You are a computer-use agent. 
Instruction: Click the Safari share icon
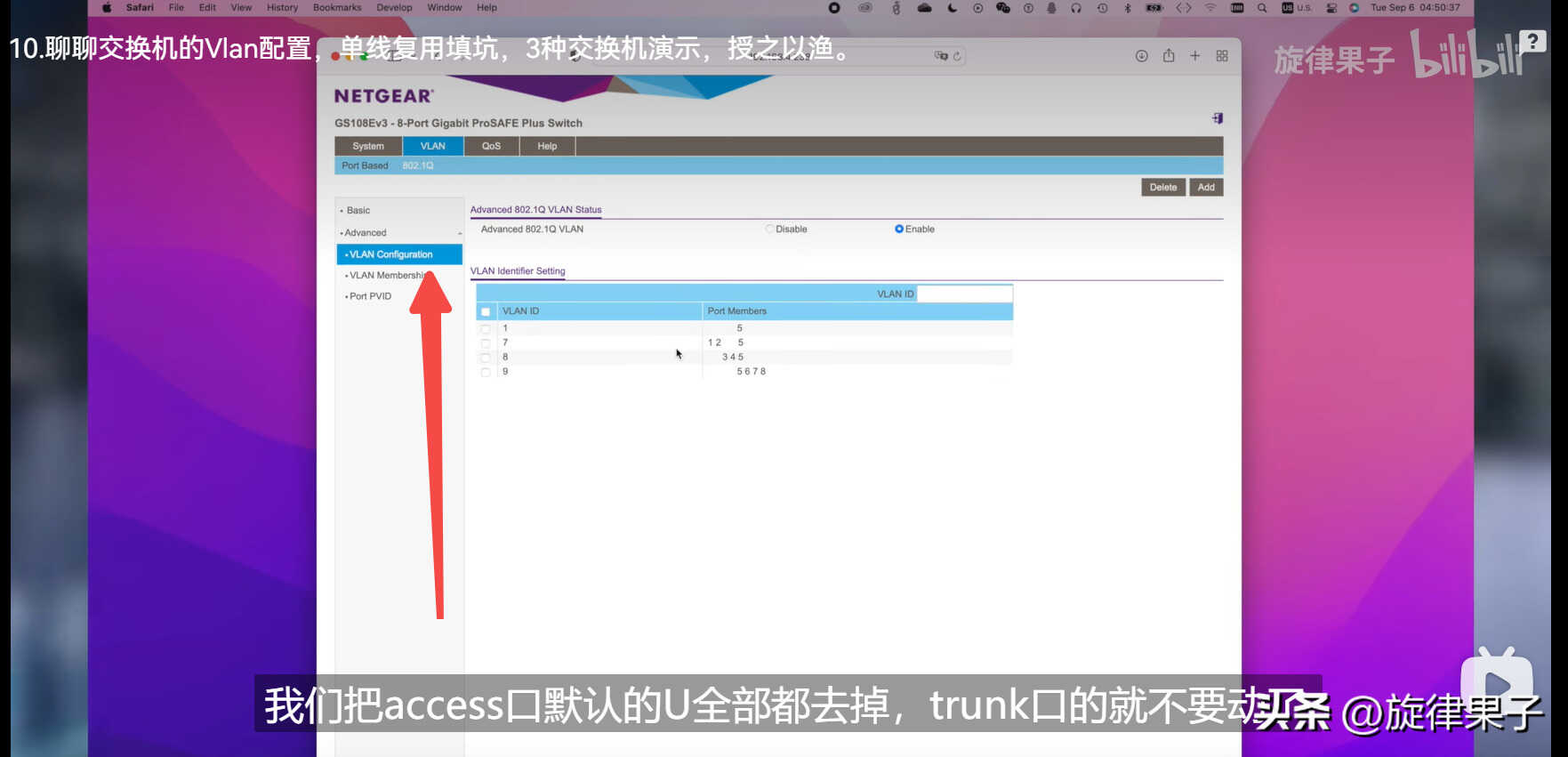(x=1169, y=55)
